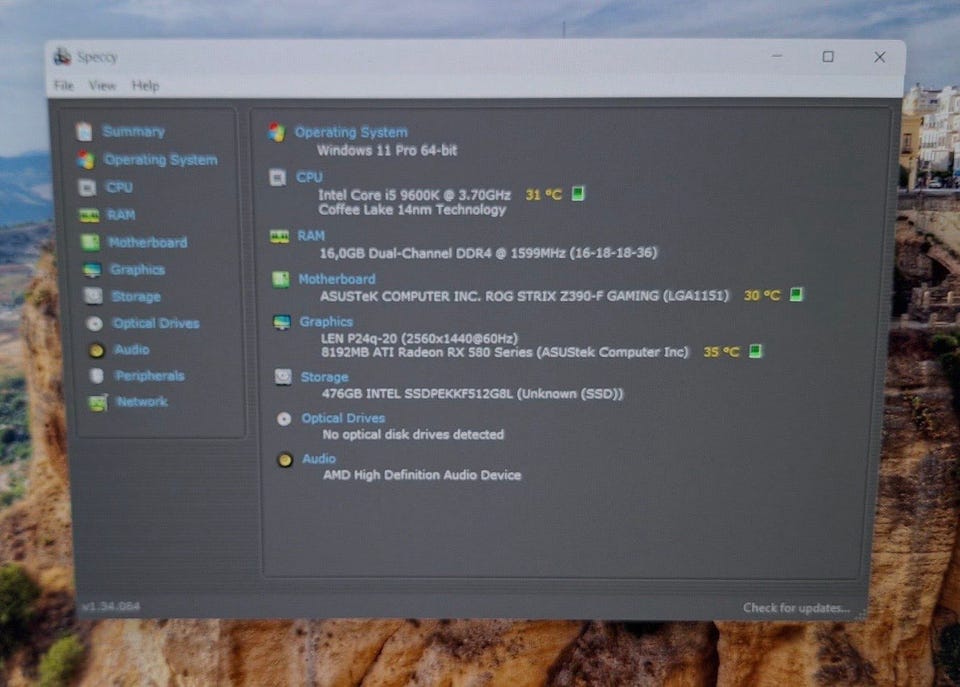Click the green temperature indicator next to 35 °C
The height and width of the screenshot is (687, 960).
756,351
